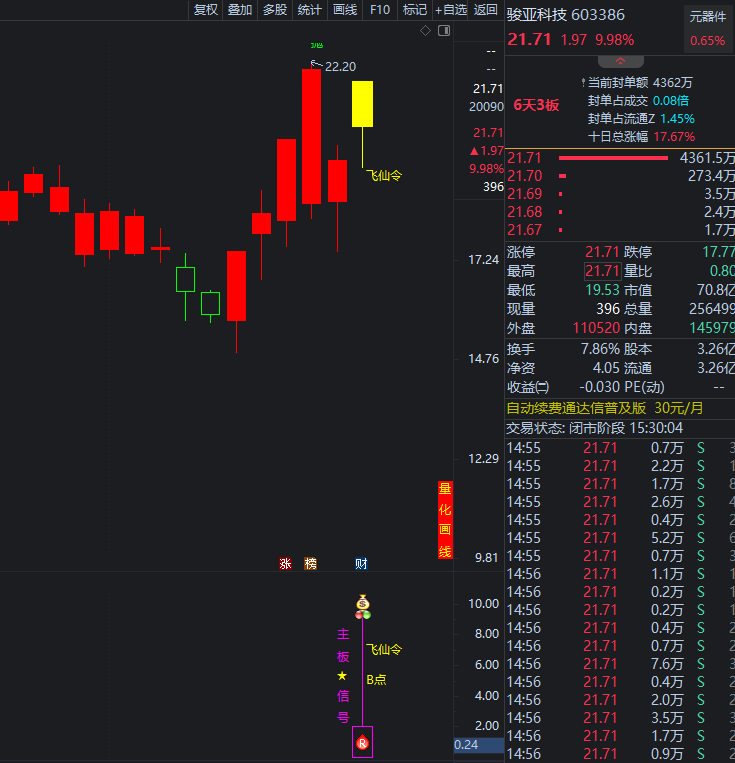Click the 6天3板 streak label
Screen dimensions: 735x763
pos(536,105)
